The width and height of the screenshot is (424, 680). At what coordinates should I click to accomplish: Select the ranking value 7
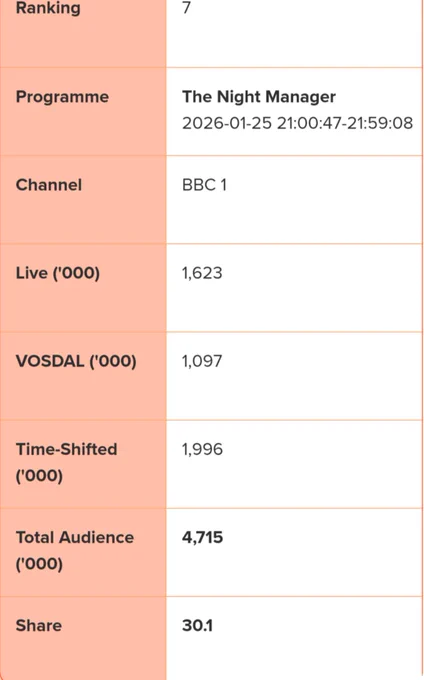pyautogui.click(x=186, y=8)
